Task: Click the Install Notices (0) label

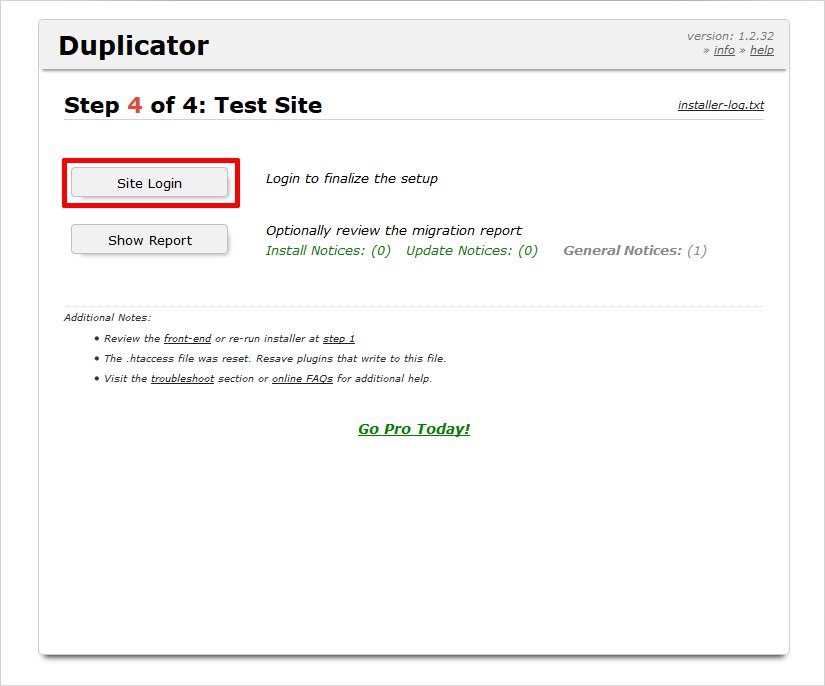Action: point(328,251)
